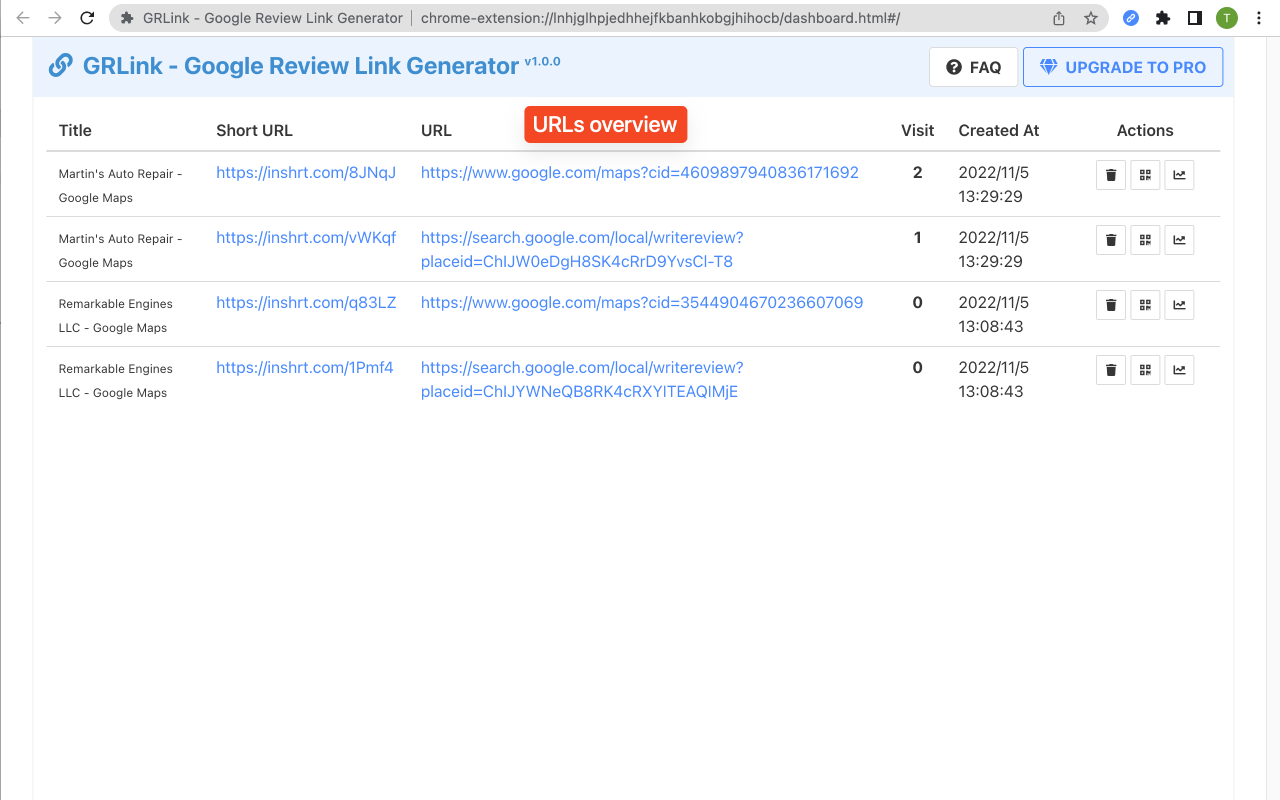Open short link inshrt.com/q83LZ

pos(306,302)
